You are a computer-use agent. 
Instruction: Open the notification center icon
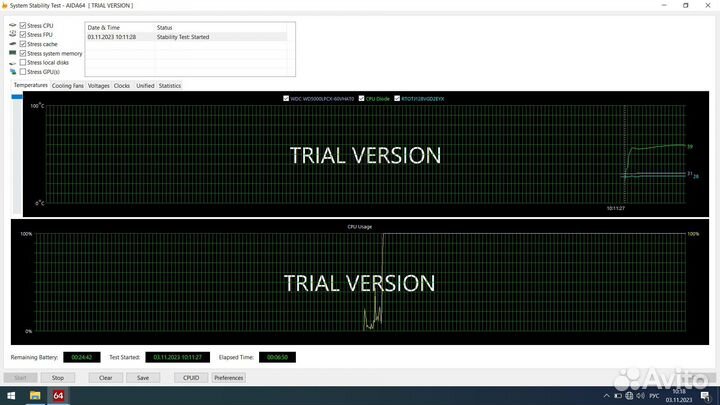pyautogui.click(x=705, y=396)
